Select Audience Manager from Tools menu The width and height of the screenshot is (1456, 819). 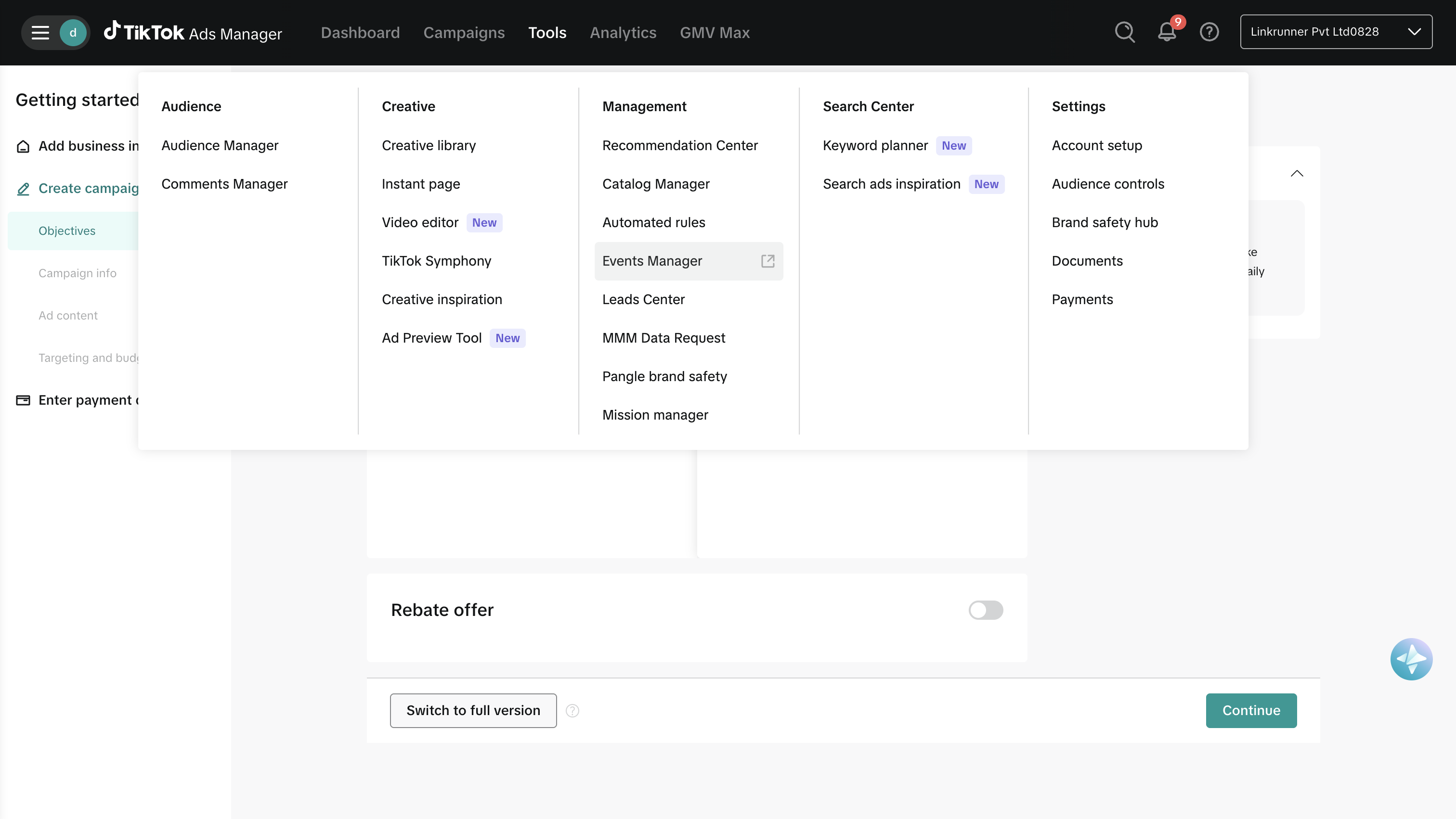220,146
